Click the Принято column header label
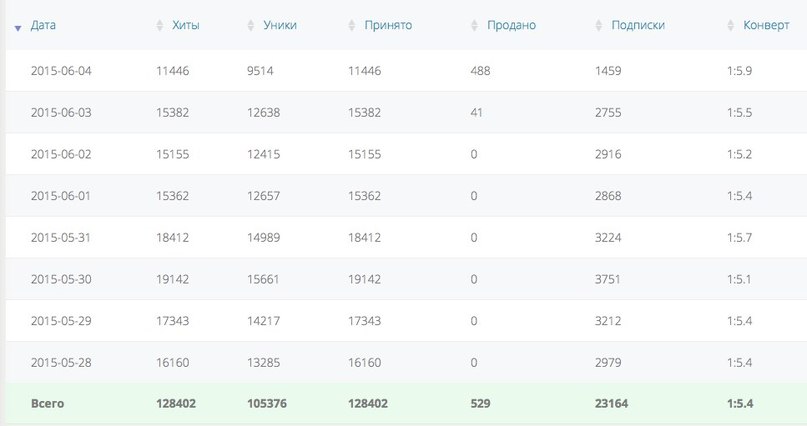 [x=388, y=25]
